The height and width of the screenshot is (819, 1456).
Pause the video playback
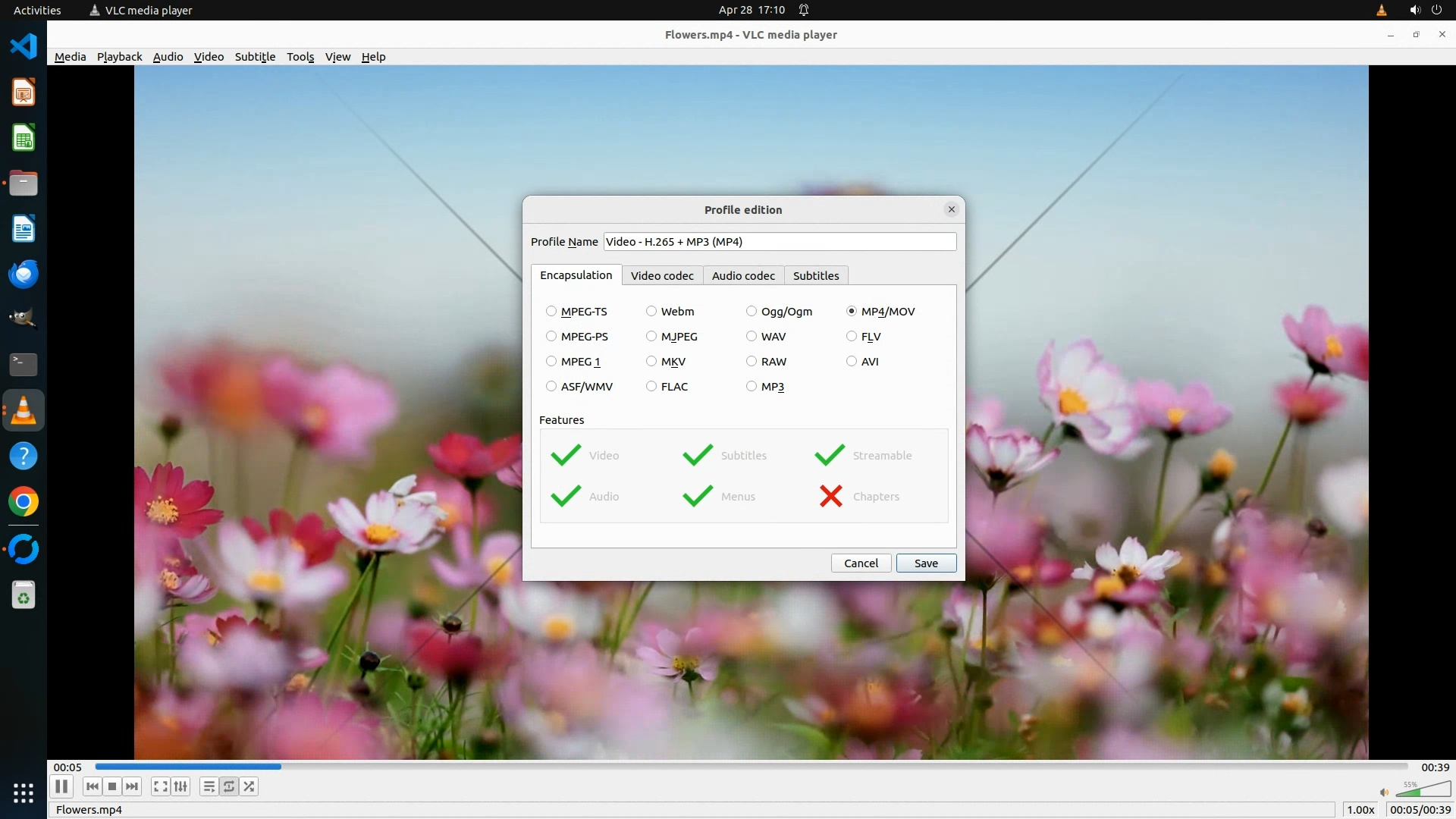(61, 786)
